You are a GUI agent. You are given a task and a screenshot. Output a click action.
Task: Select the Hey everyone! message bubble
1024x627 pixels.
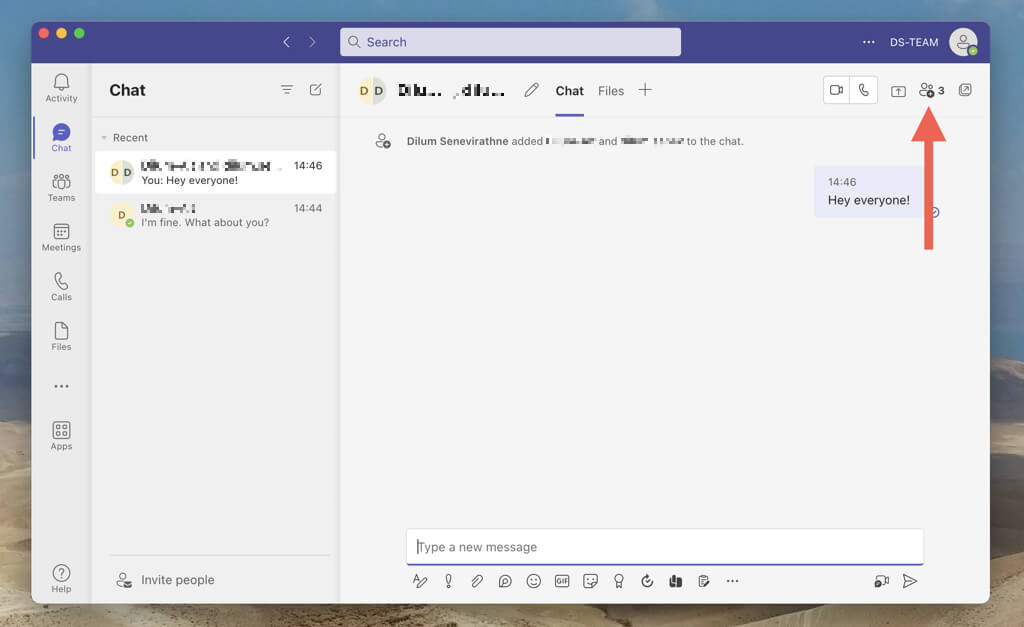[x=869, y=191]
